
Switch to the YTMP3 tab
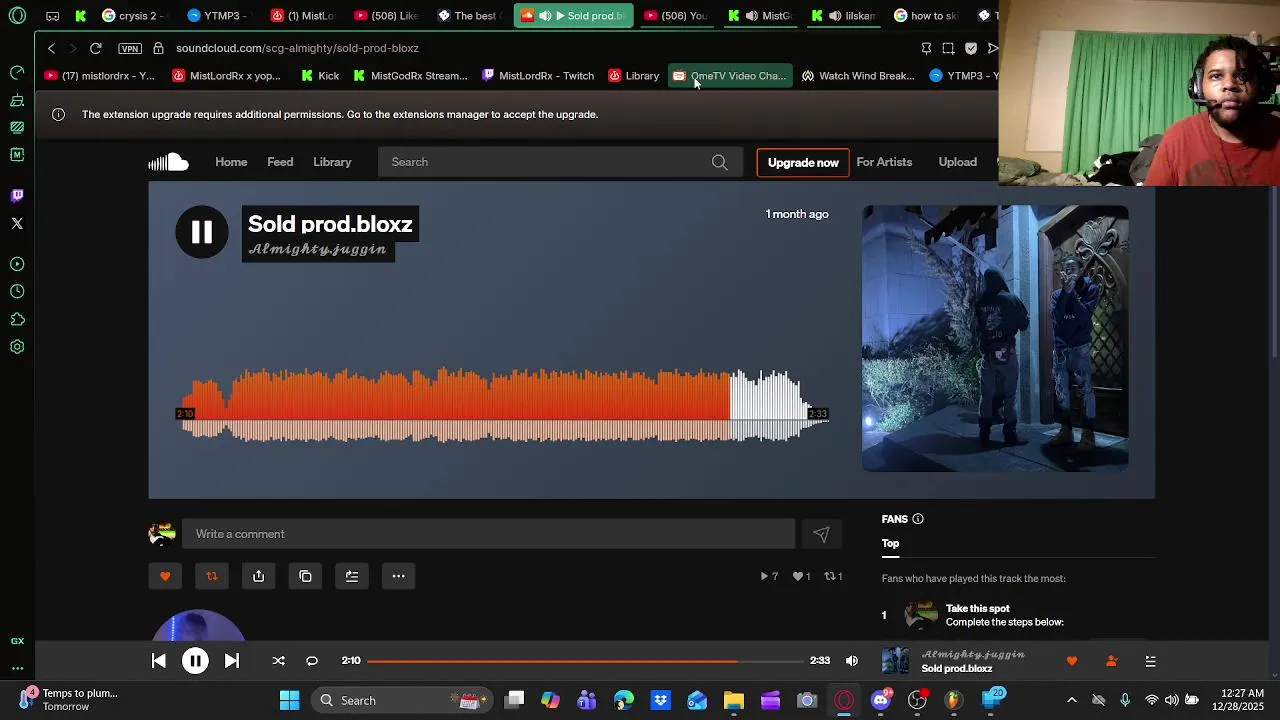point(221,16)
